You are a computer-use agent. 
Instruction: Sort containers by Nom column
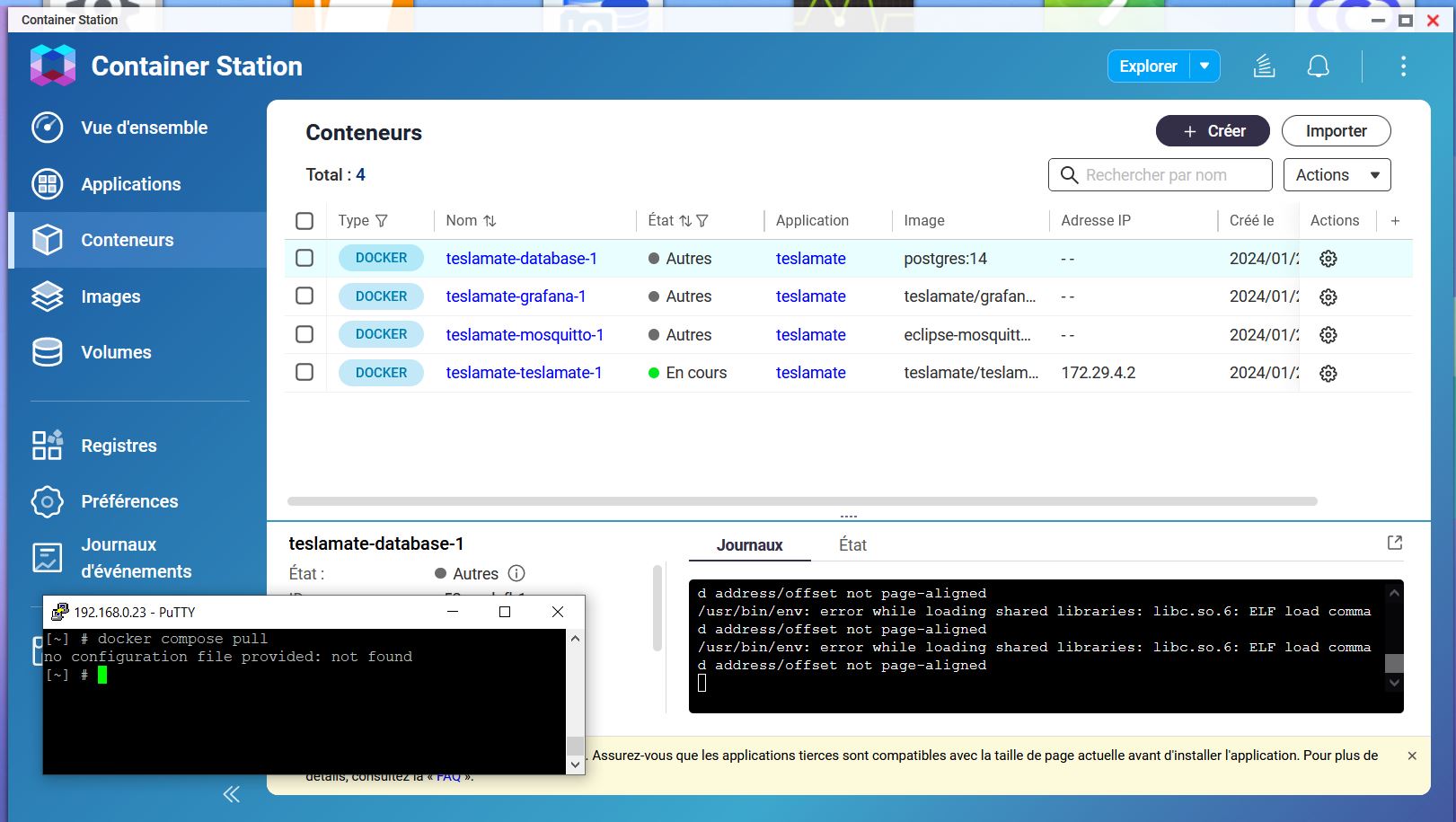(490, 221)
